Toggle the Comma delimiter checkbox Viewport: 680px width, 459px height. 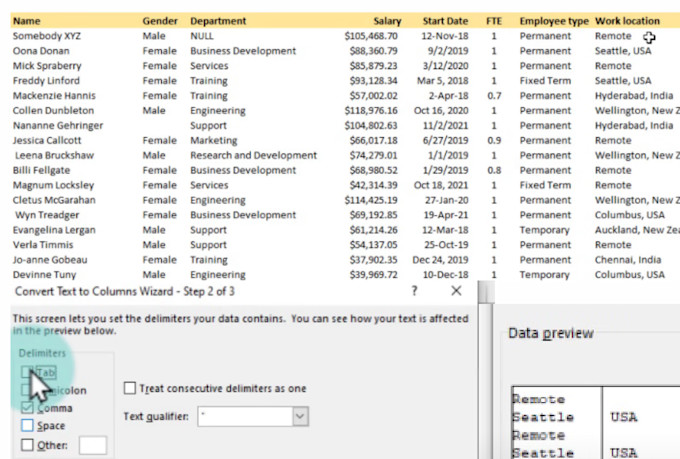pos(27,408)
